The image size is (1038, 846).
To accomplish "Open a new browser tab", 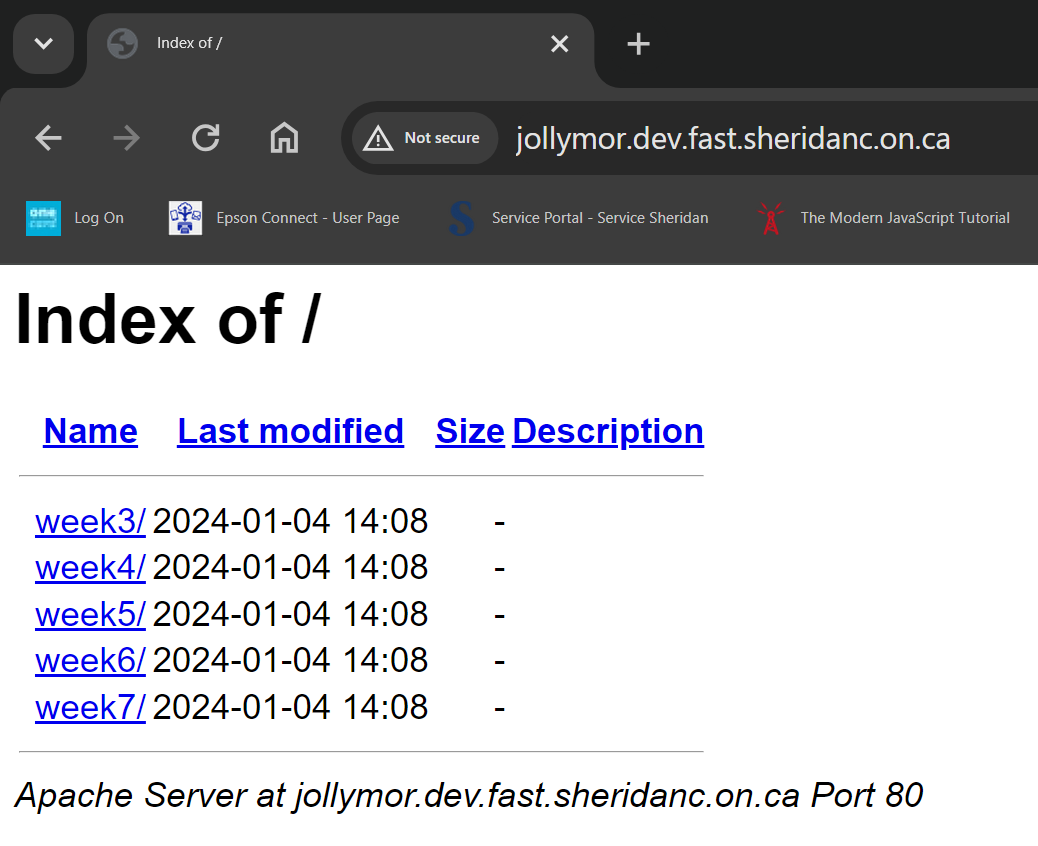I will pos(637,43).
